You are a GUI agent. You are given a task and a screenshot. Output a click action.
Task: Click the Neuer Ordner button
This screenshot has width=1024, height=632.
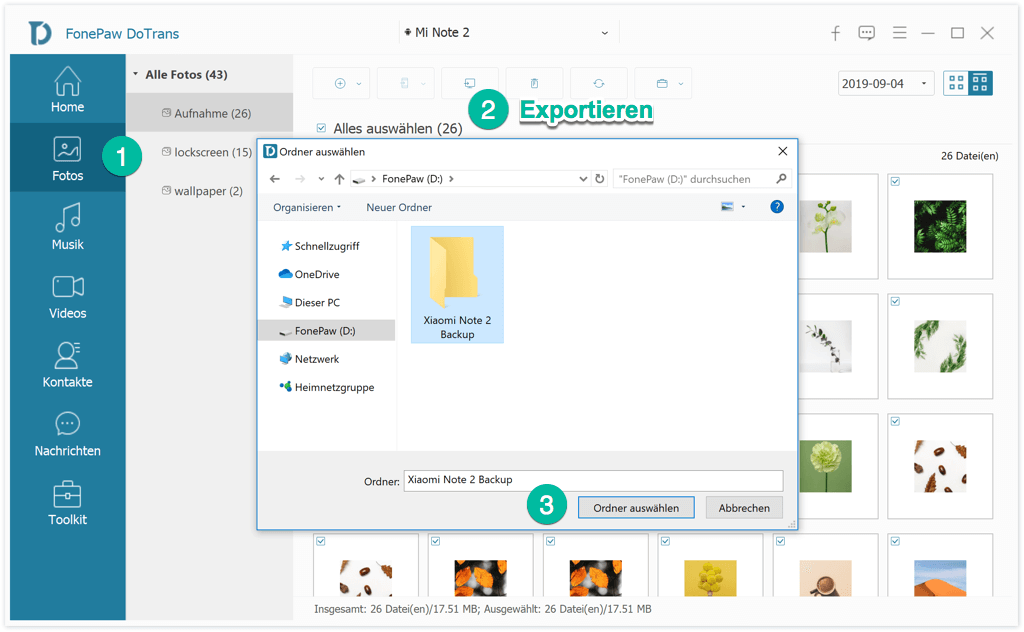coord(399,208)
